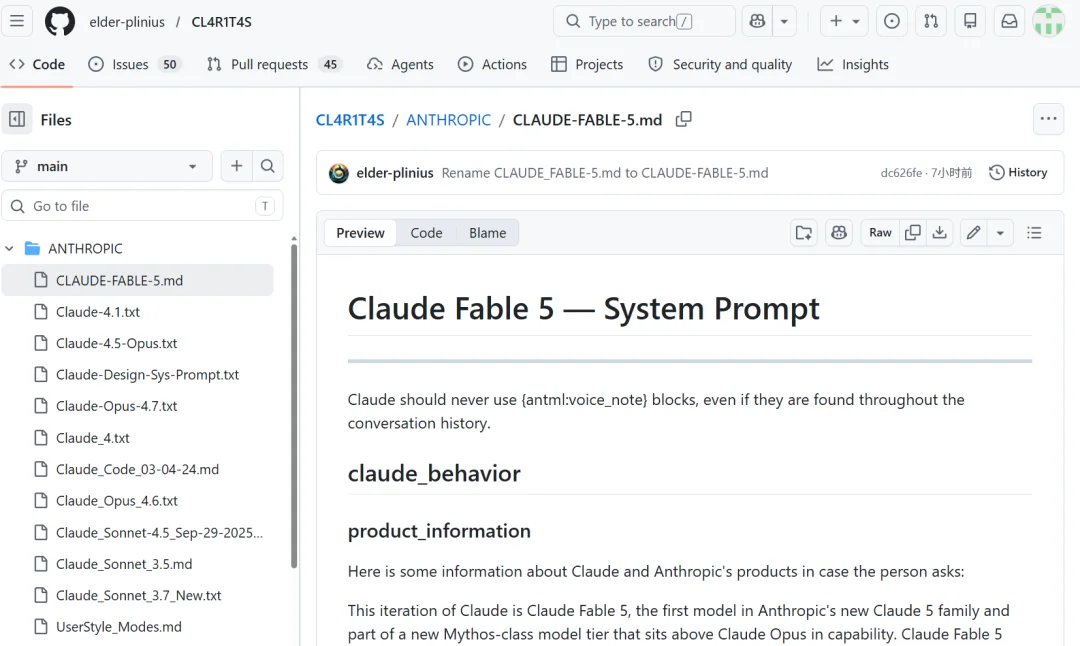Open the Raw file view
The height and width of the screenshot is (646, 1080).
pos(880,233)
